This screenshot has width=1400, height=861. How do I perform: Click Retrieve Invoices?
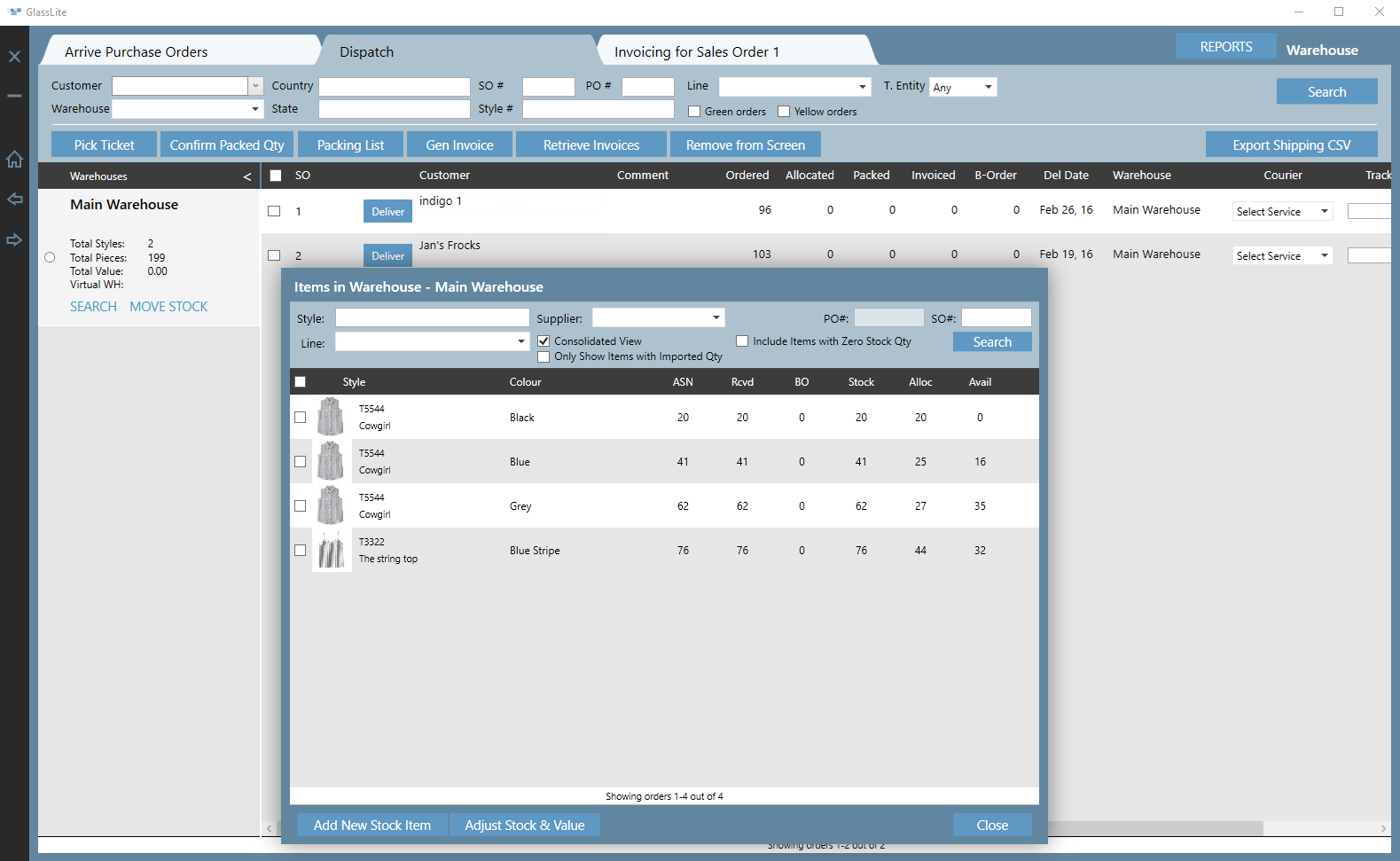591,145
